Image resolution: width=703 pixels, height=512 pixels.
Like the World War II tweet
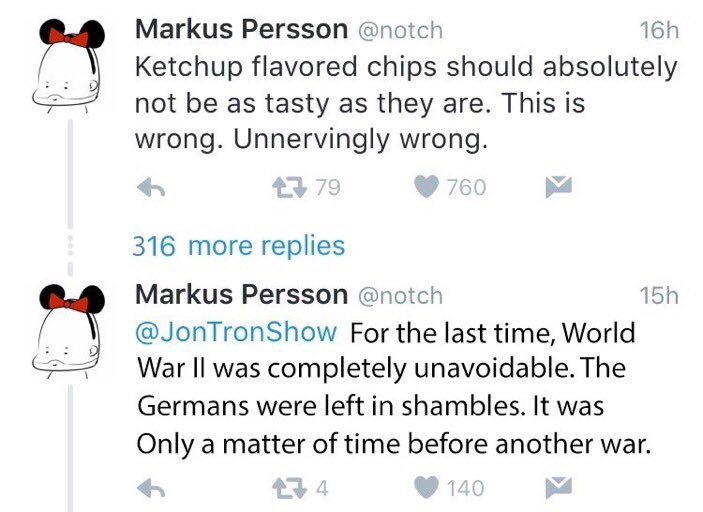(x=428, y=488)
